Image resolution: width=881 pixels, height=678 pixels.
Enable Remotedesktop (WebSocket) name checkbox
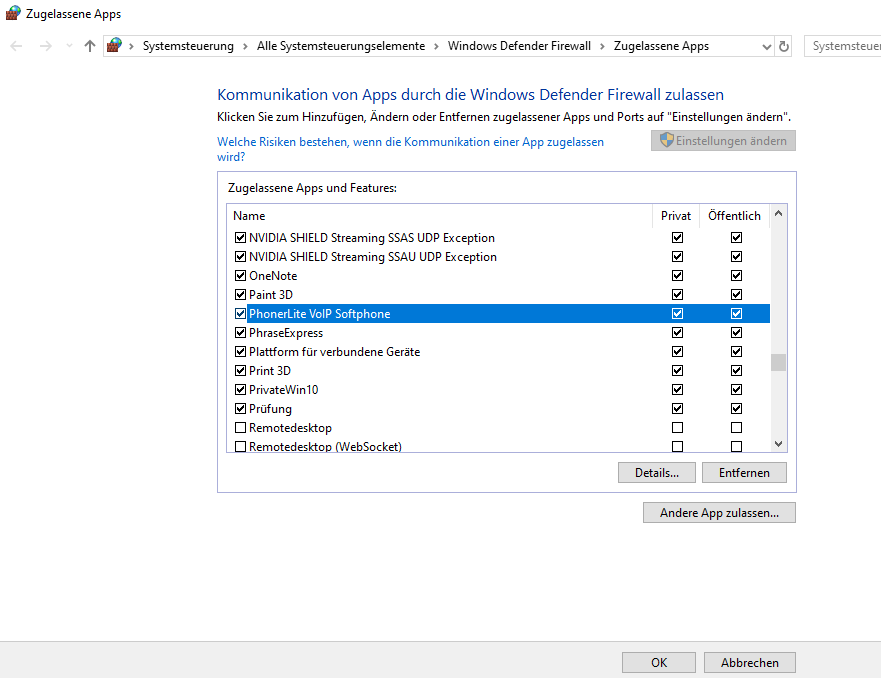click(240, 447)
